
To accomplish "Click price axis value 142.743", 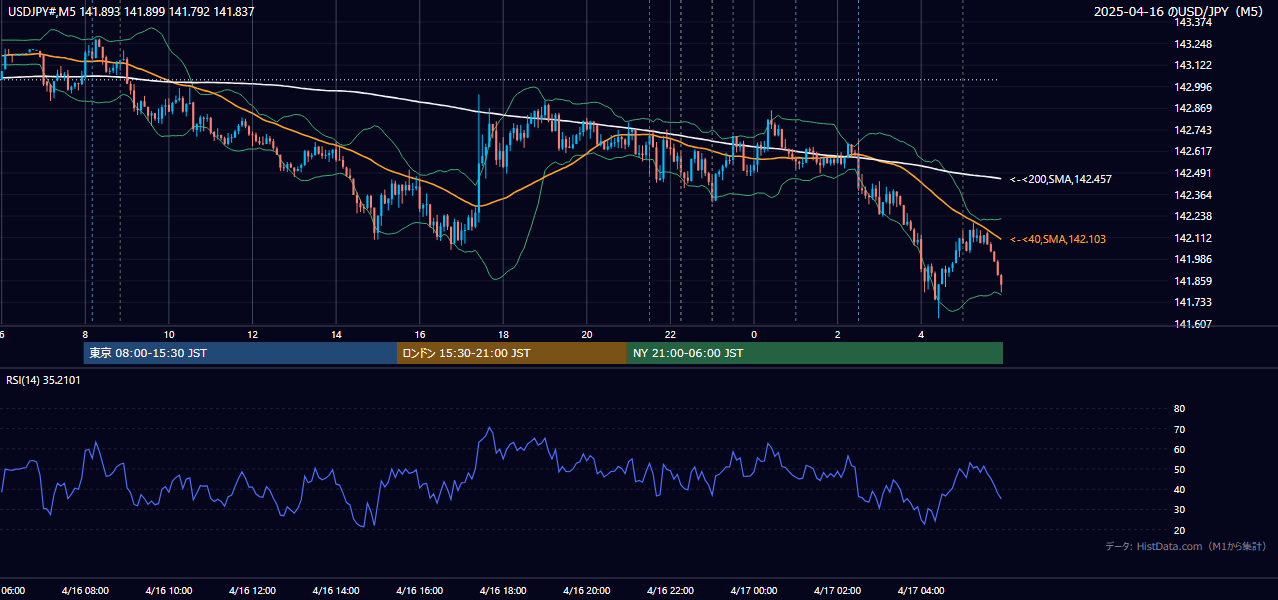I will (1193, 130).
